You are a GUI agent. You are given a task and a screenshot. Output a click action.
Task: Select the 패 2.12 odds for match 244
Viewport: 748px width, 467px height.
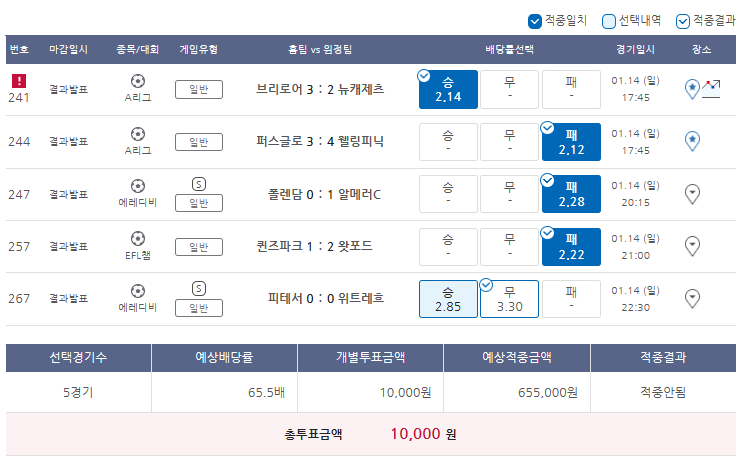coord(571,142)
